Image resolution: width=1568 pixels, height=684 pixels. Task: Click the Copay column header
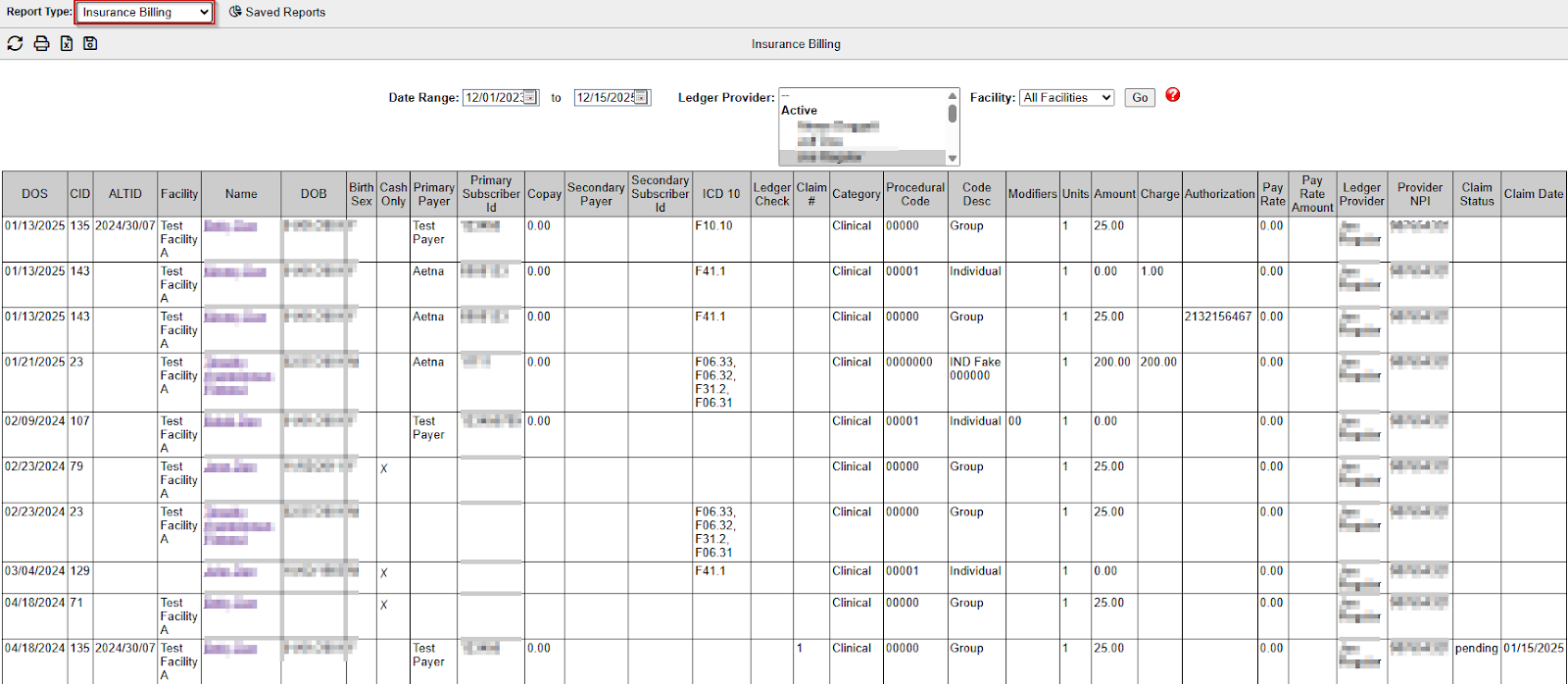[544, 194]
